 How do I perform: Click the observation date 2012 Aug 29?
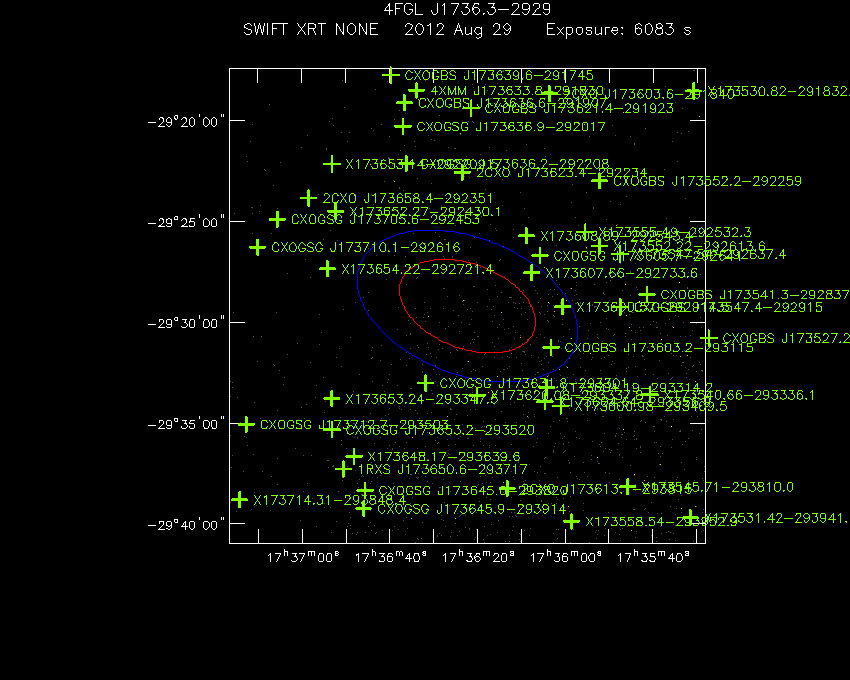(x=458, y=30)
